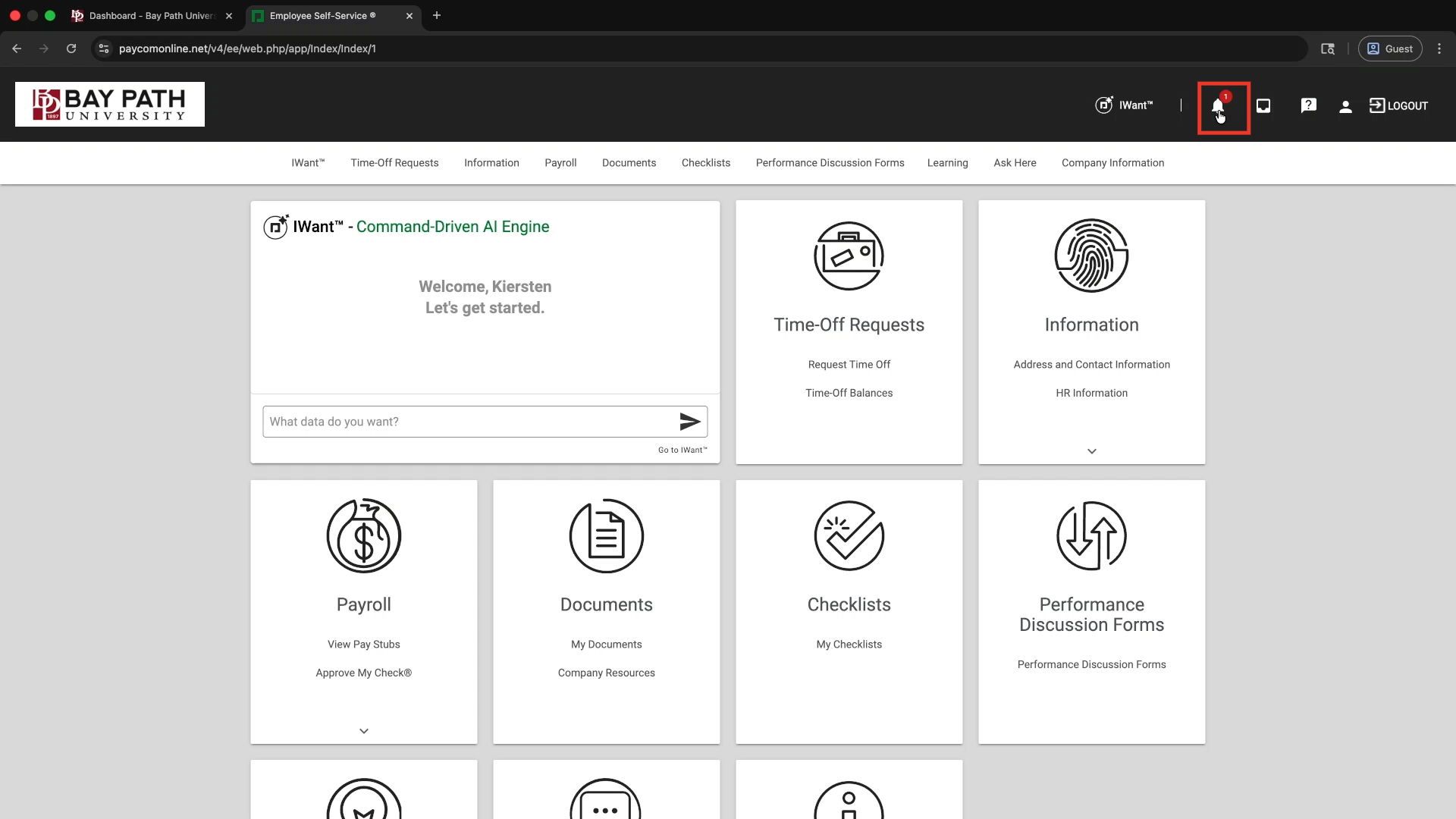Focus the 'What data do you want?' field
1456x819 pixels.
point(470,422)
